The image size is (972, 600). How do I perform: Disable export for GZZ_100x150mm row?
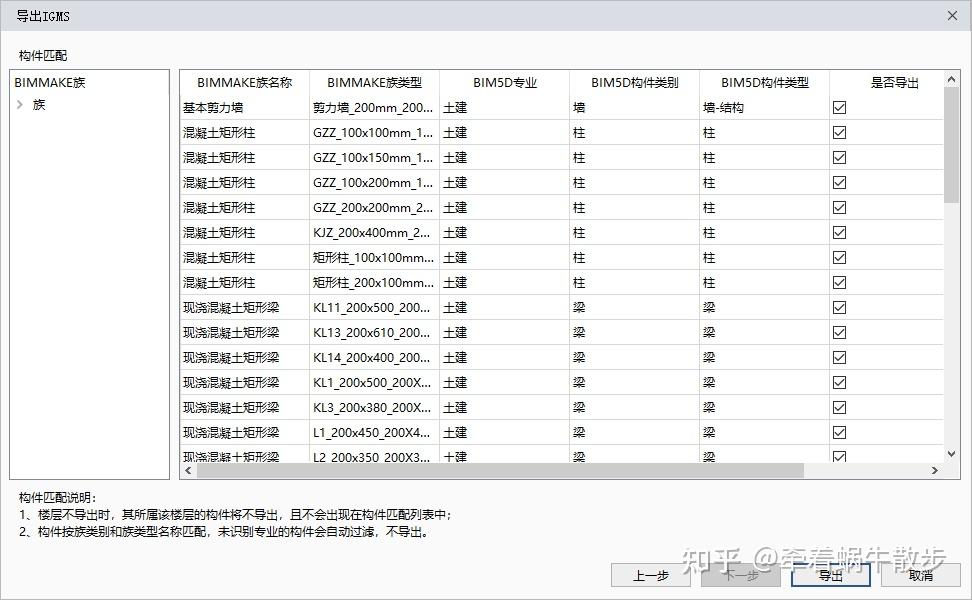point(840,157)
